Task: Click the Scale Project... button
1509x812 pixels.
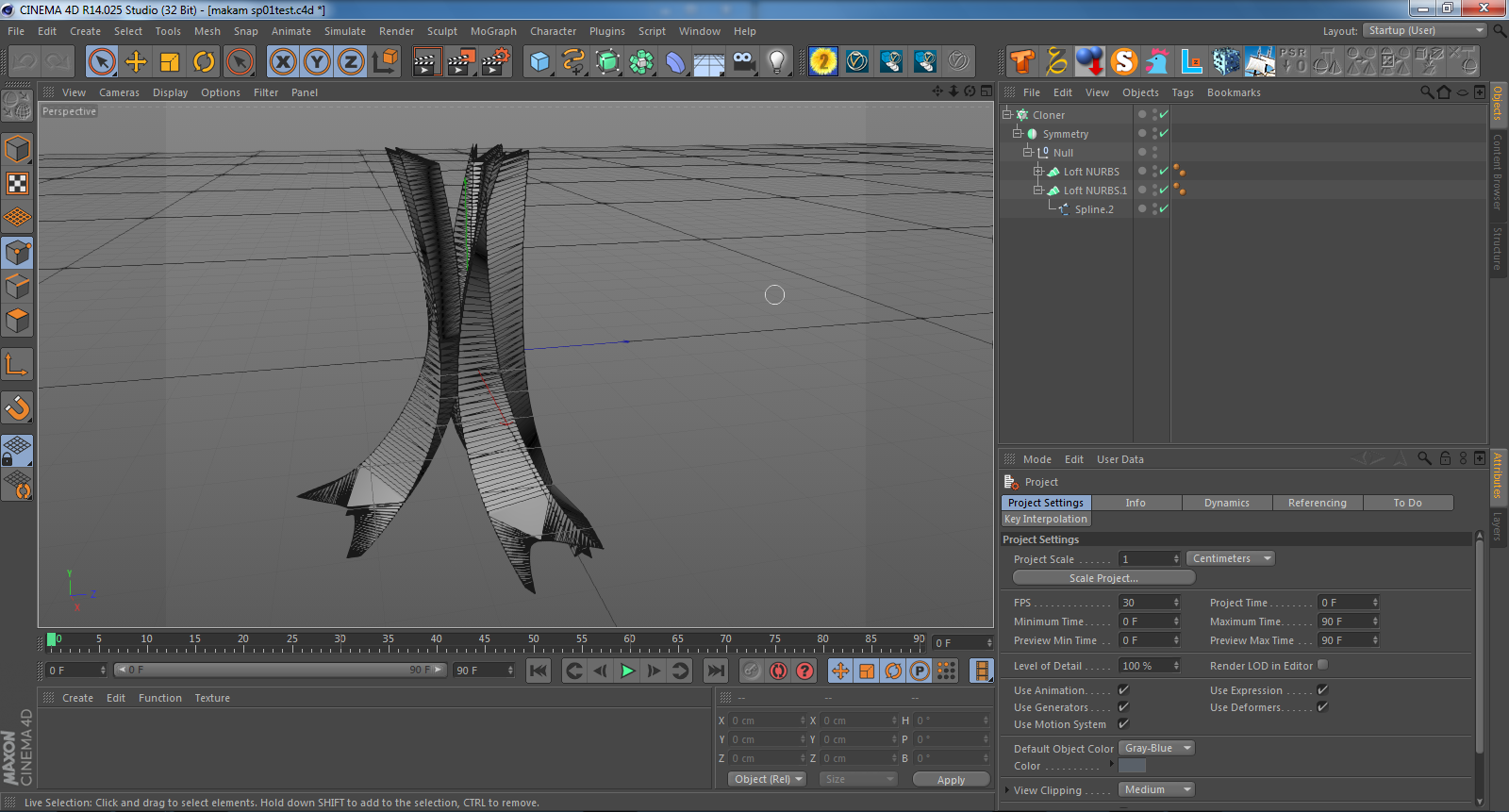Action: [1103, 578]
